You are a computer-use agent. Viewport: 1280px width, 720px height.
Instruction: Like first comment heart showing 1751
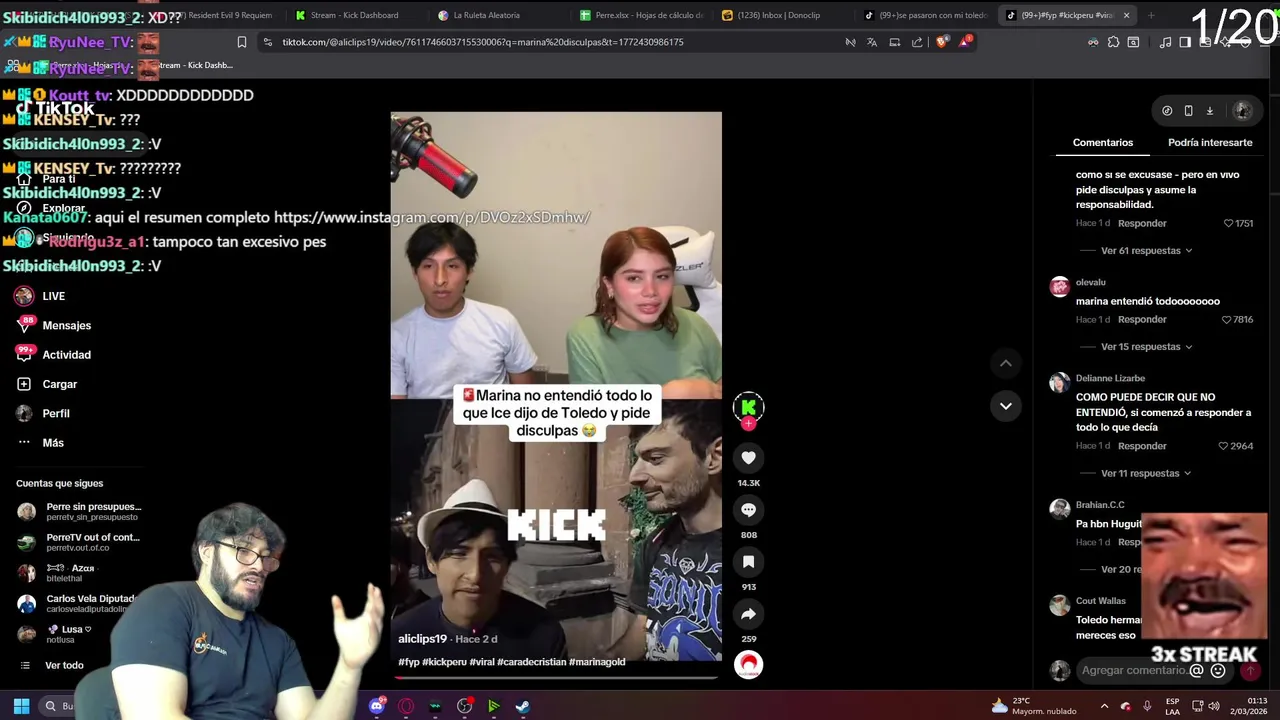(x=1229, y=223)
